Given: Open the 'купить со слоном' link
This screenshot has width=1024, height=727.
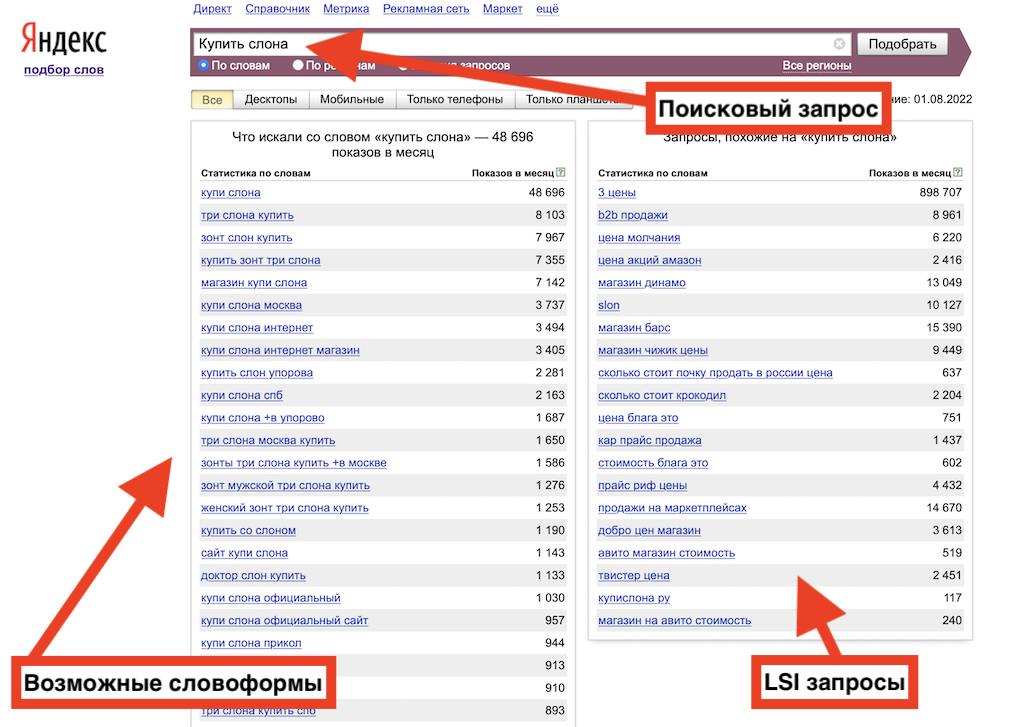Looking at the screenshot, I should [248, 530].
